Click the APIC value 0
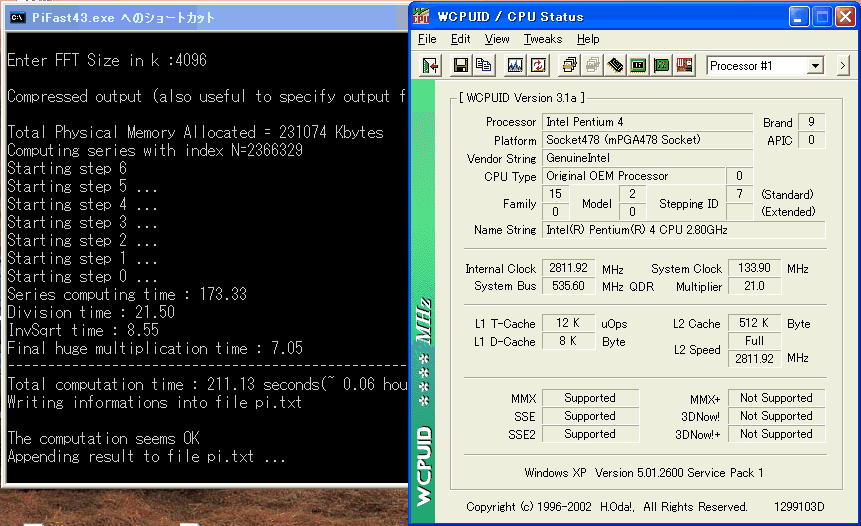 click(x=811, y=140)
